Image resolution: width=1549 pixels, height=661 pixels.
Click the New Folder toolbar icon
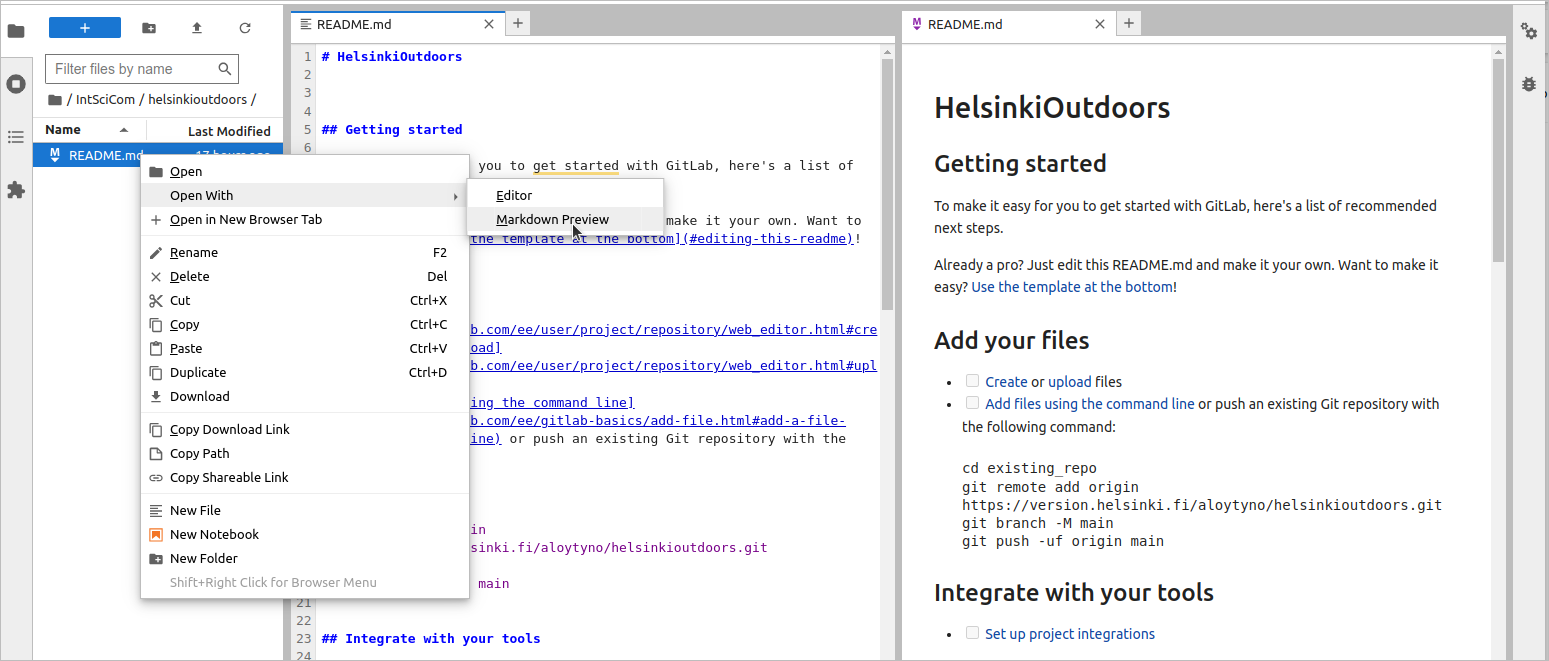(x=149, y=28)
